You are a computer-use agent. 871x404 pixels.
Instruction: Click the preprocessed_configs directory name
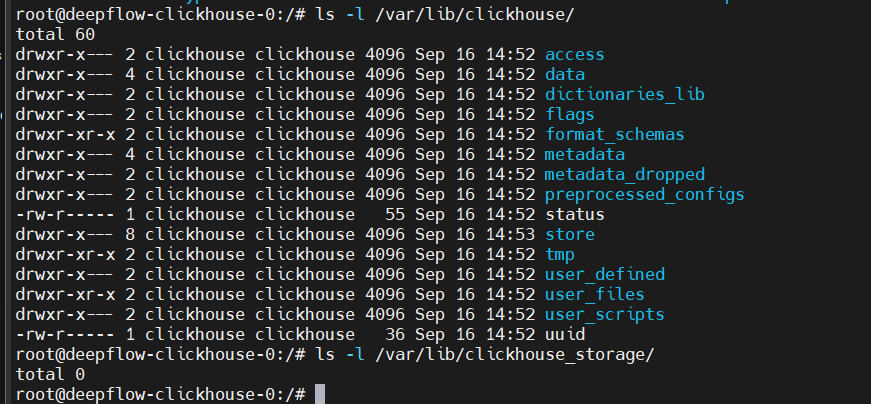644,194
